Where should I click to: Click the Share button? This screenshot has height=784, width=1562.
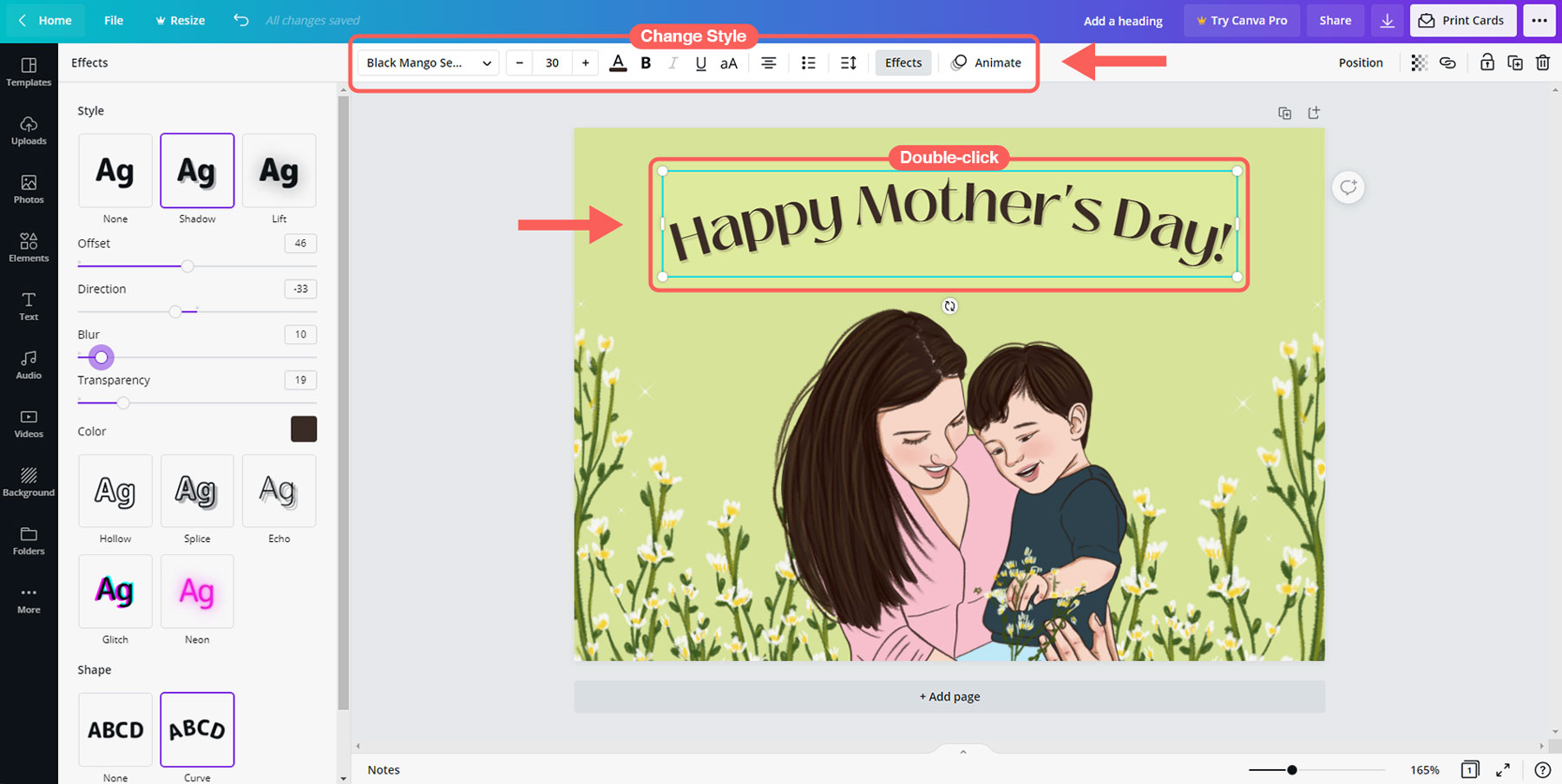point(1335,21)
